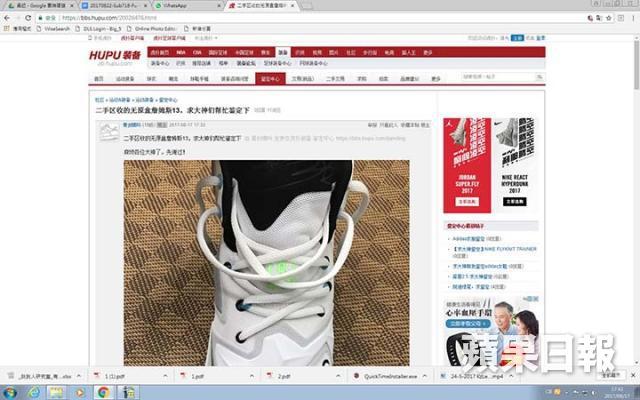This screenshot has width=640, height=400.
Task: Open the options arrow for the .mp4 download
Action: [511, 376]
